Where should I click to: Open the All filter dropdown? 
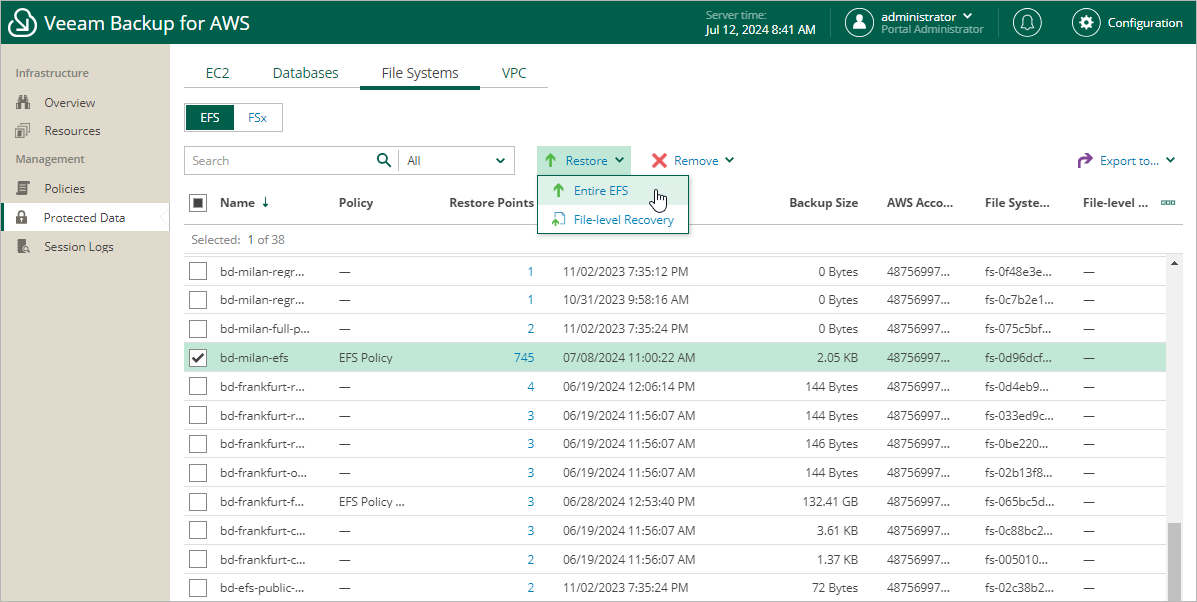pos(457,160)
